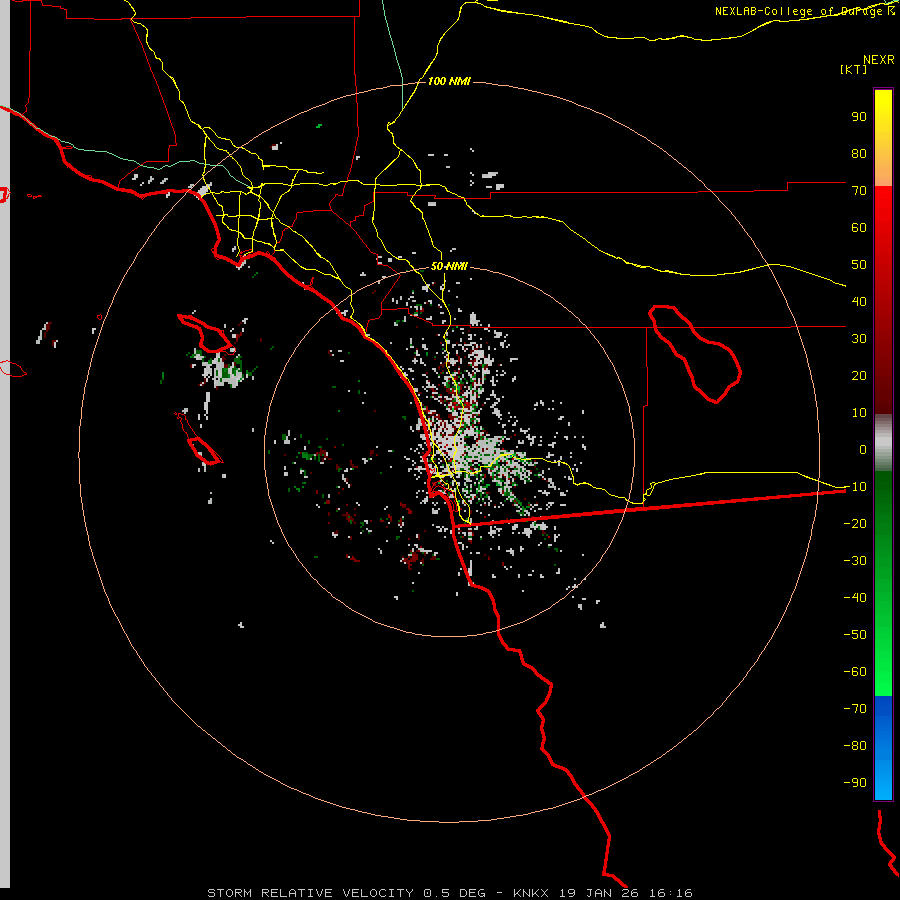Click the NEXR label above the scale
Screen dimensions: 900x900
879,60
